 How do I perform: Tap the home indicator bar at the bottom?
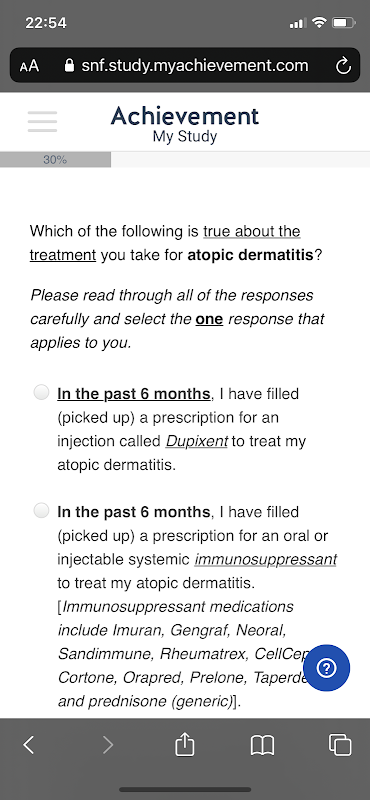[x=185, y=790]
